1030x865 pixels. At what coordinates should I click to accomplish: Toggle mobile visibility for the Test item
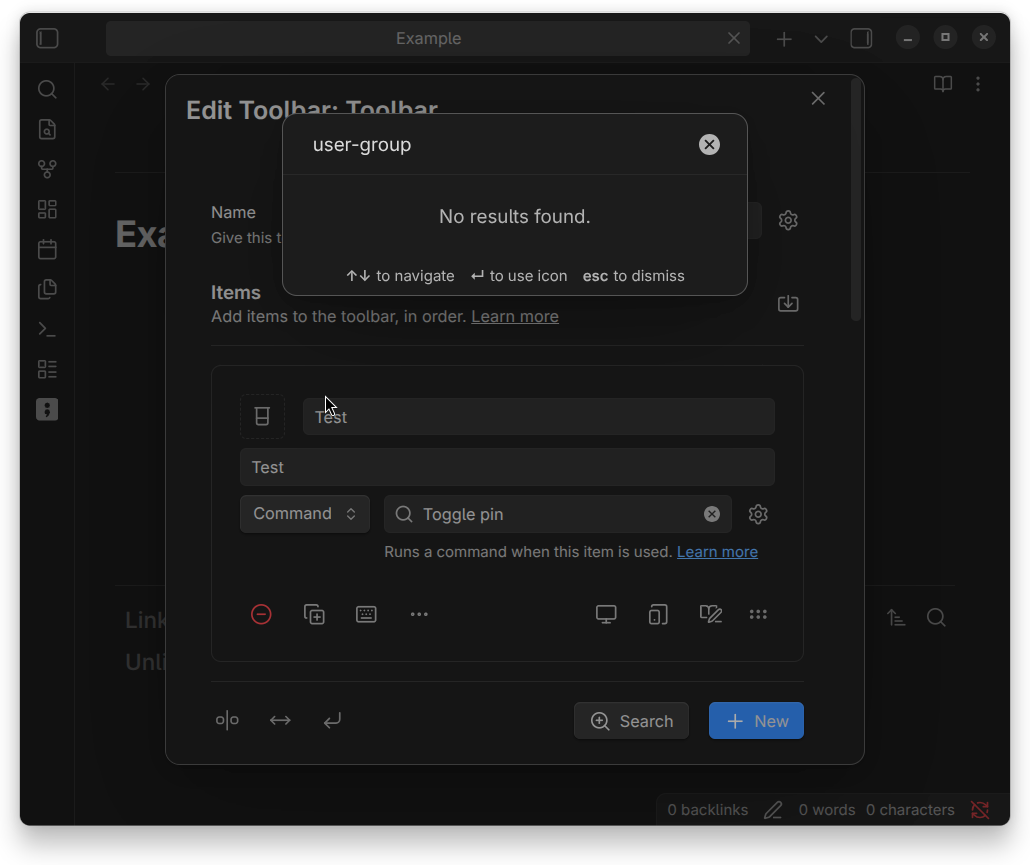[x=658, y=615]
